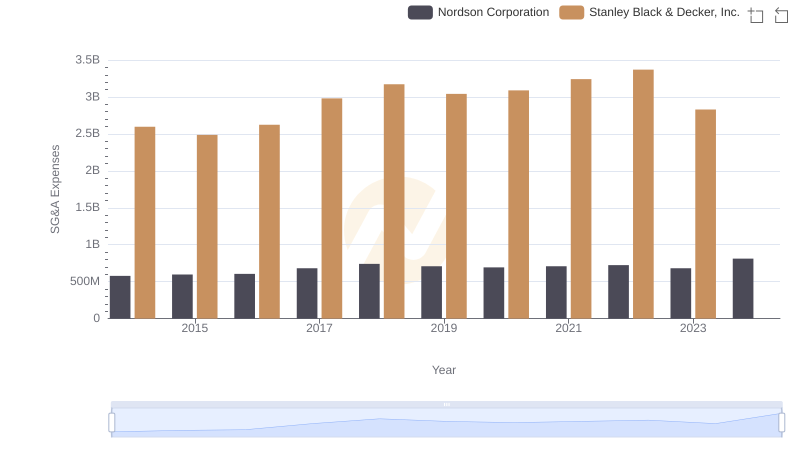Click the 2B y-axis label
Image resolution: width=800 pixels, height=461 pixels.
click(92, 170)
